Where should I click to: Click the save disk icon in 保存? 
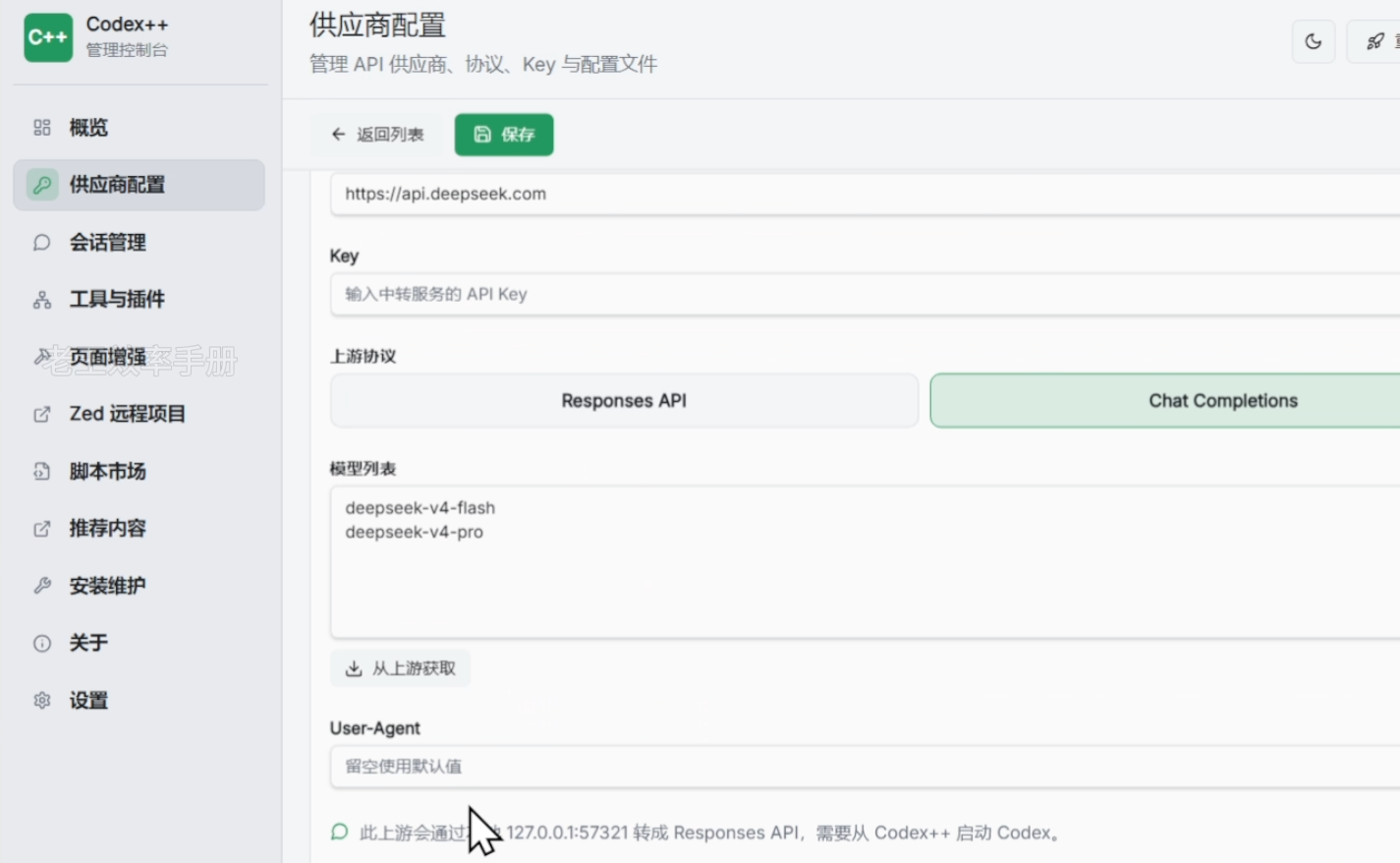[x=482, y=134]
